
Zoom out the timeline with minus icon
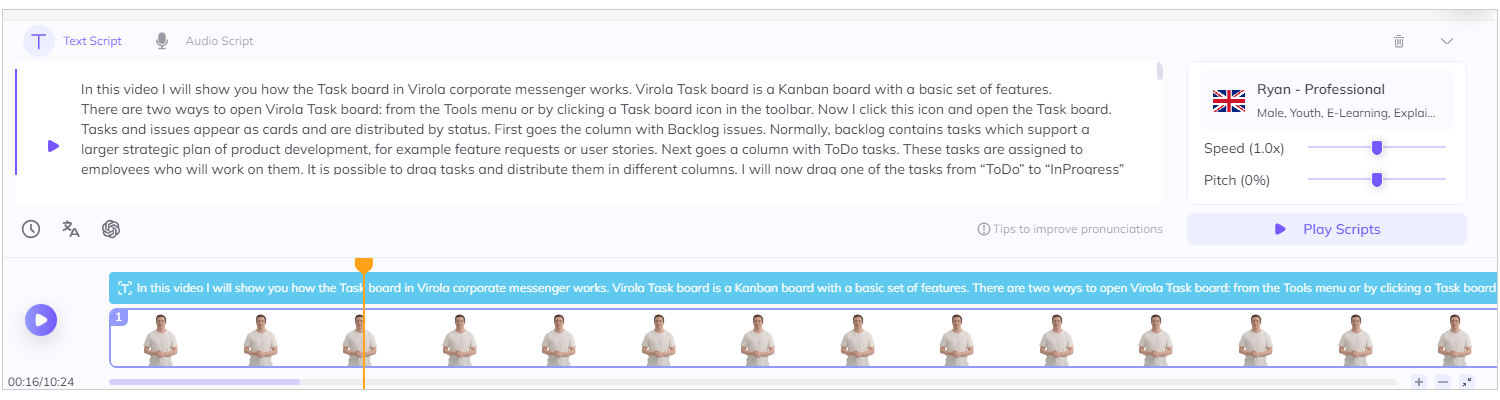click(x=1443, y=382)
